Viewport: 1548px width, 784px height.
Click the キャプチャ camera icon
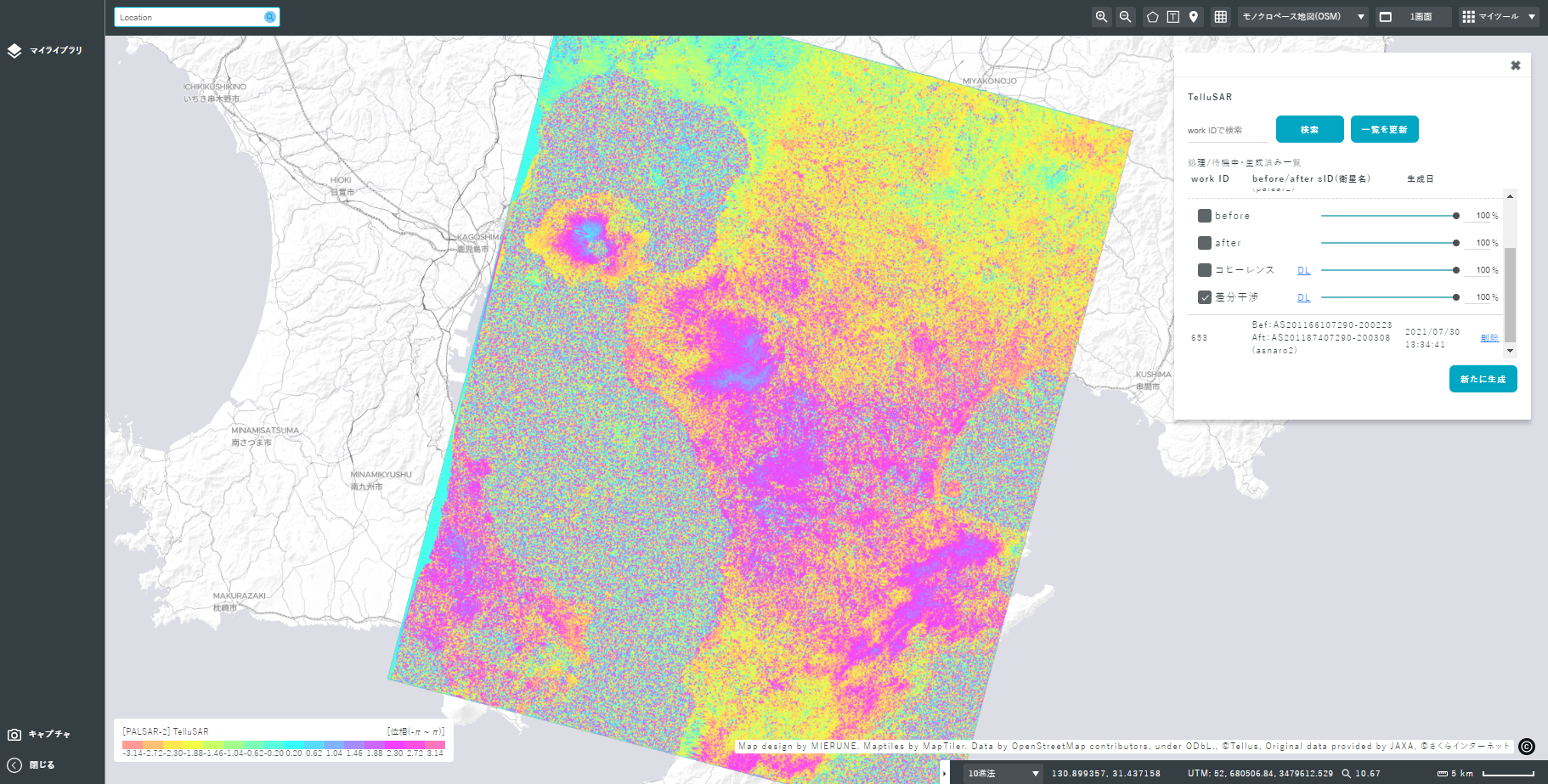click(14, 735)
